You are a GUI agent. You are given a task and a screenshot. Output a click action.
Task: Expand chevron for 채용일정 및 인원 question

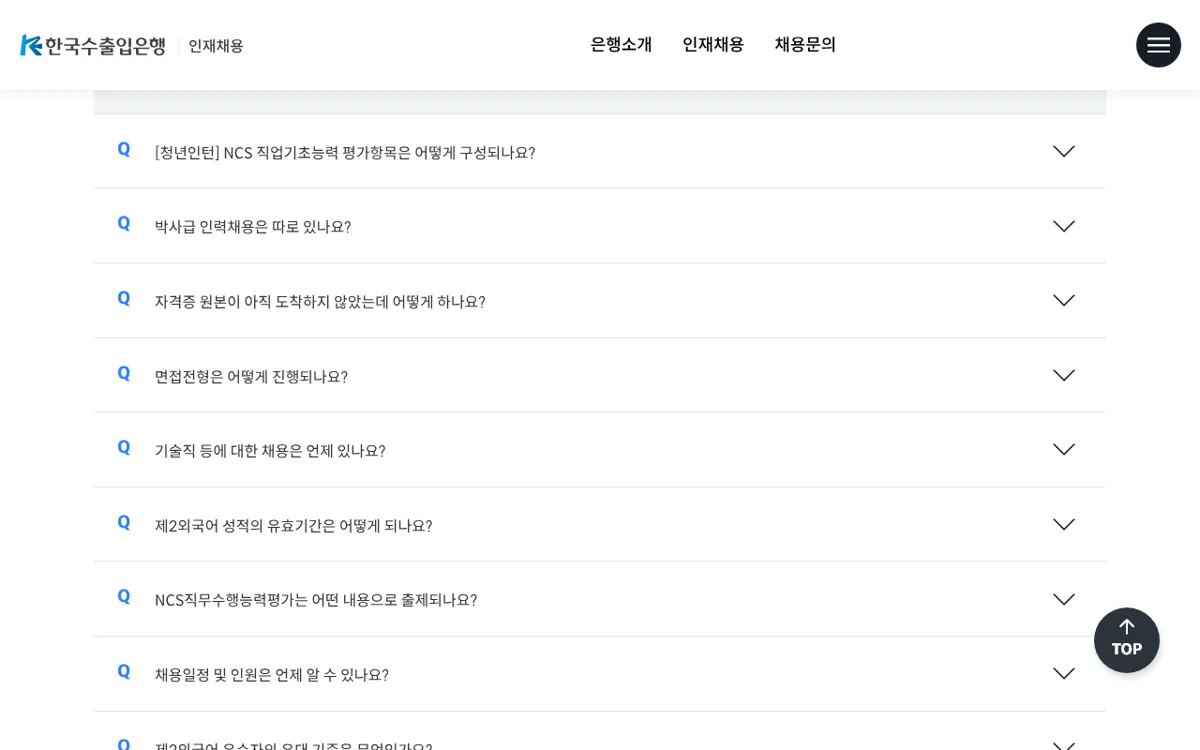(1064, 673)
